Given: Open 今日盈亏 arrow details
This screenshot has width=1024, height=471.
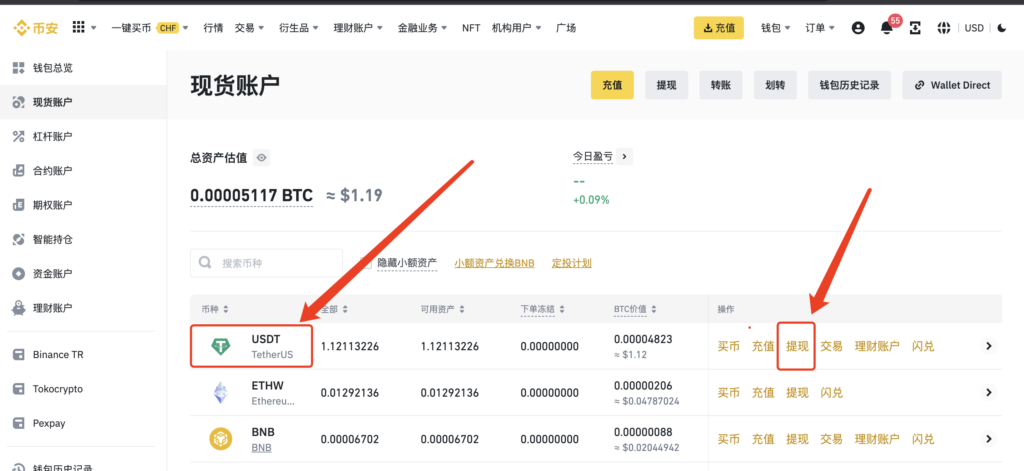Looking at the screenshot, I should point(624,157).
